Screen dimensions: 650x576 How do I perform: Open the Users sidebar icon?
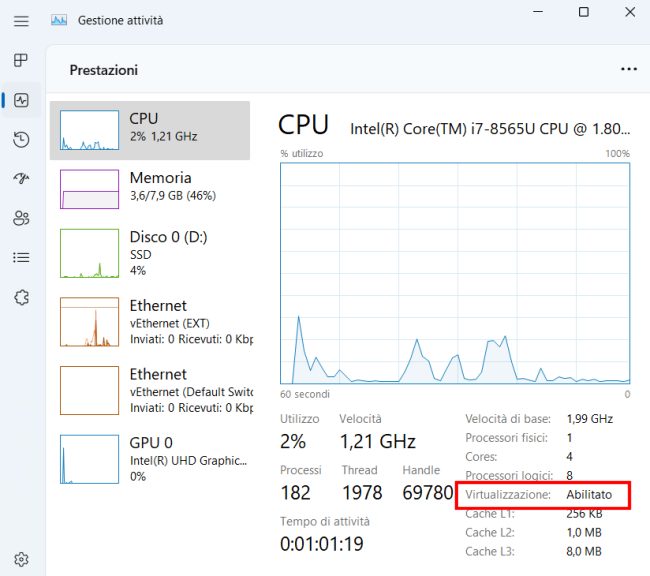(x=21, y=218)
